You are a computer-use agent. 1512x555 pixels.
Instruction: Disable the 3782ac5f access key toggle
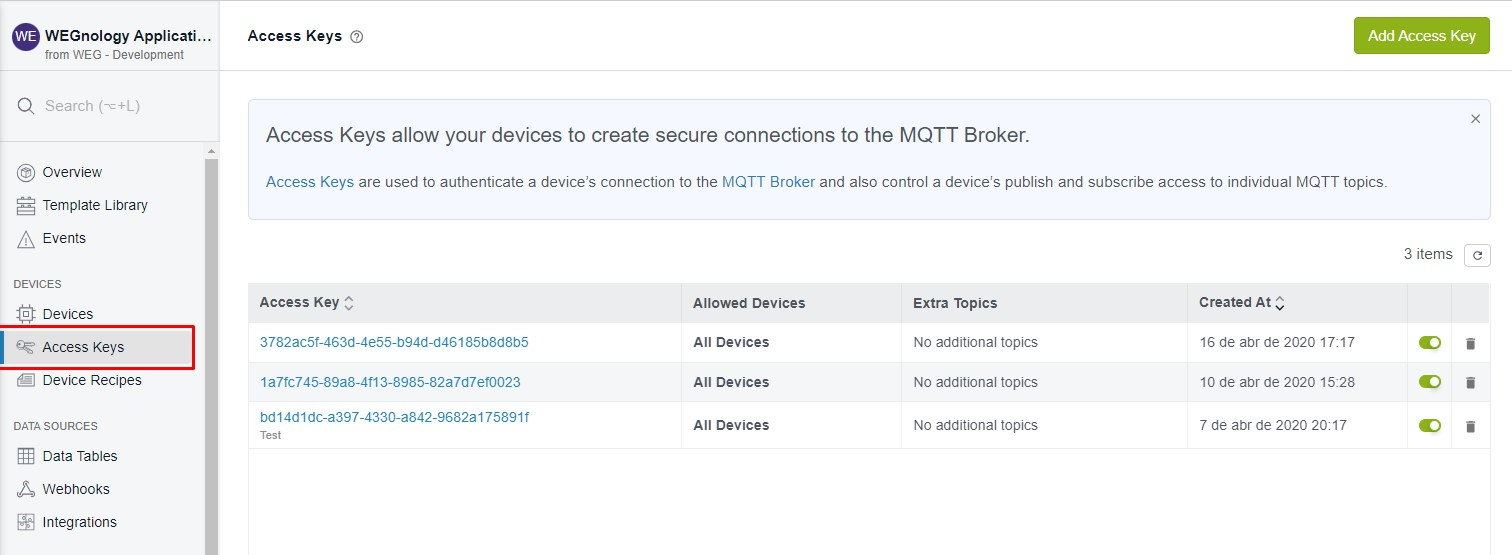(1430, 343)
